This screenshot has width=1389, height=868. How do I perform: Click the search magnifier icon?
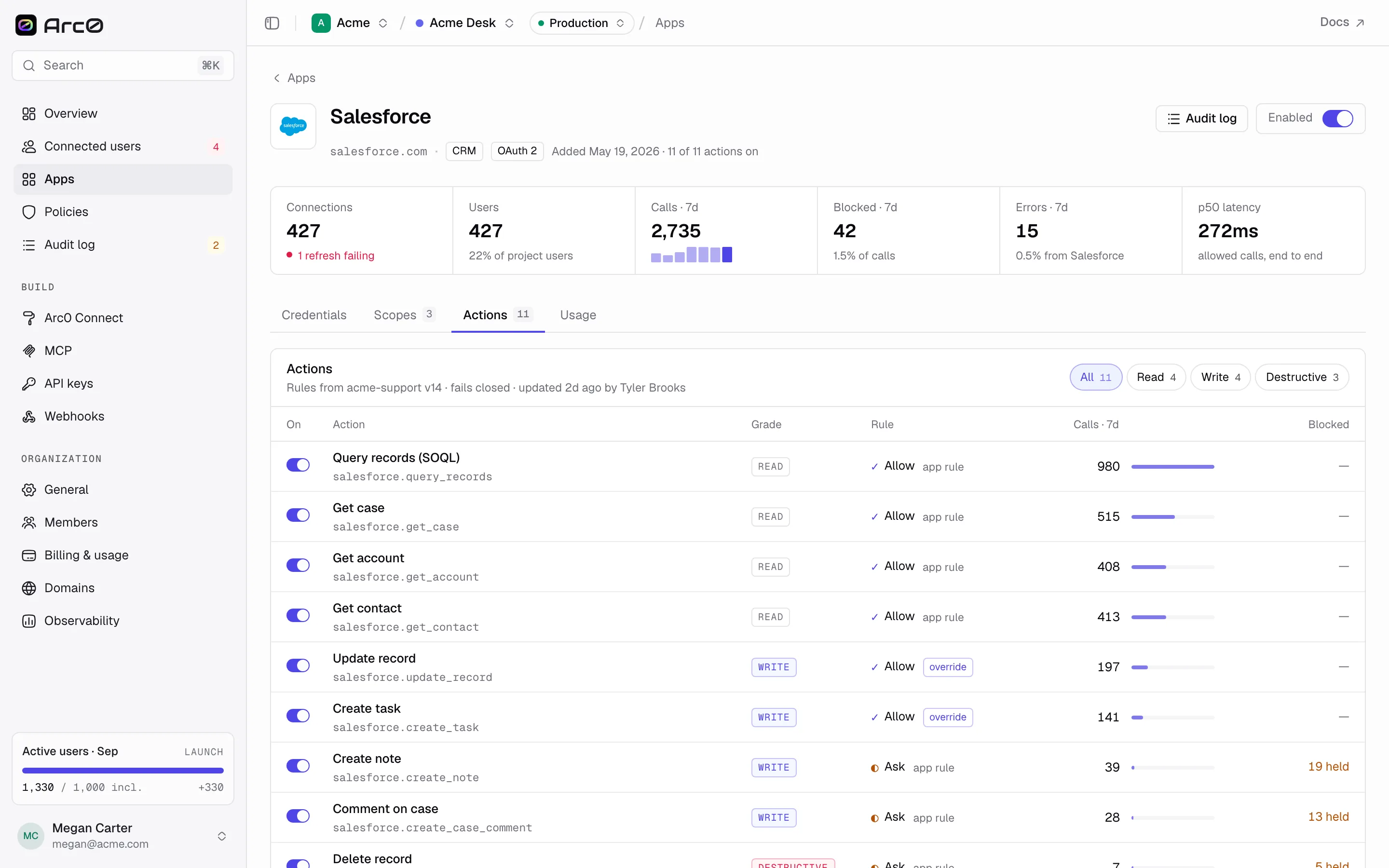[29, 66]
